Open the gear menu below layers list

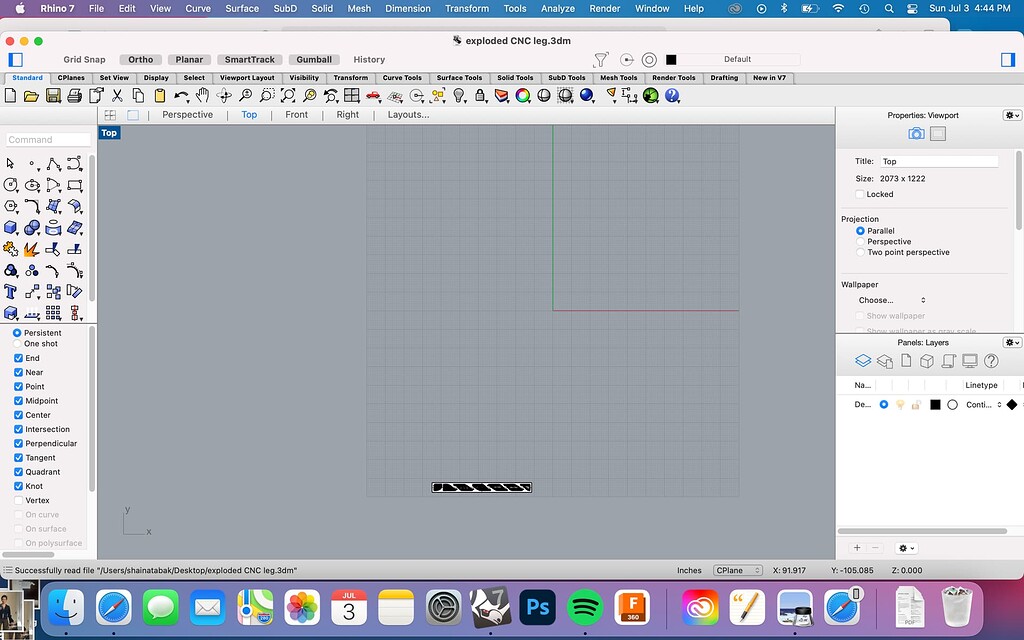[906, 549]
